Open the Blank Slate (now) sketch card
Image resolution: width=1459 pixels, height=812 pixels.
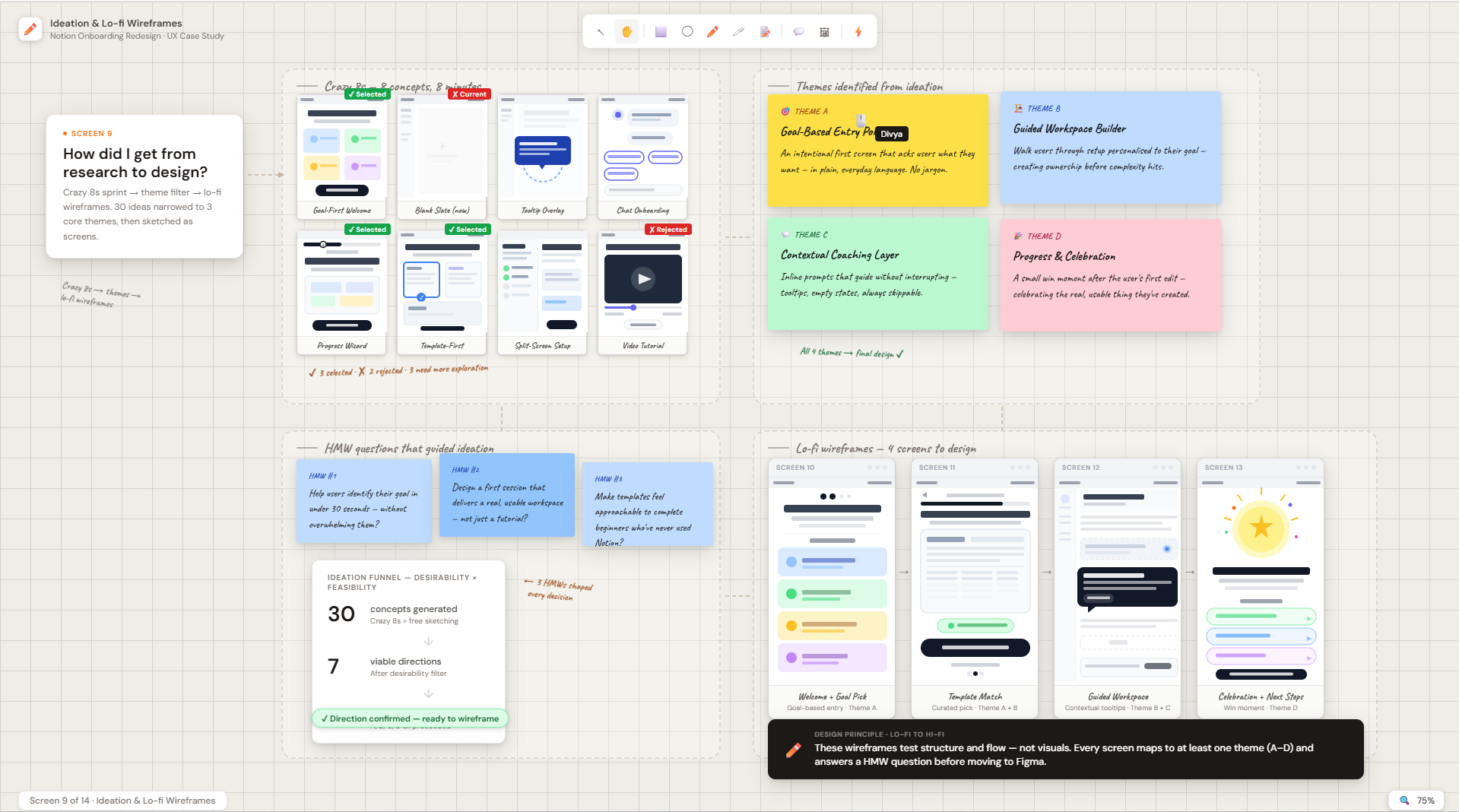tap(442, 157)
